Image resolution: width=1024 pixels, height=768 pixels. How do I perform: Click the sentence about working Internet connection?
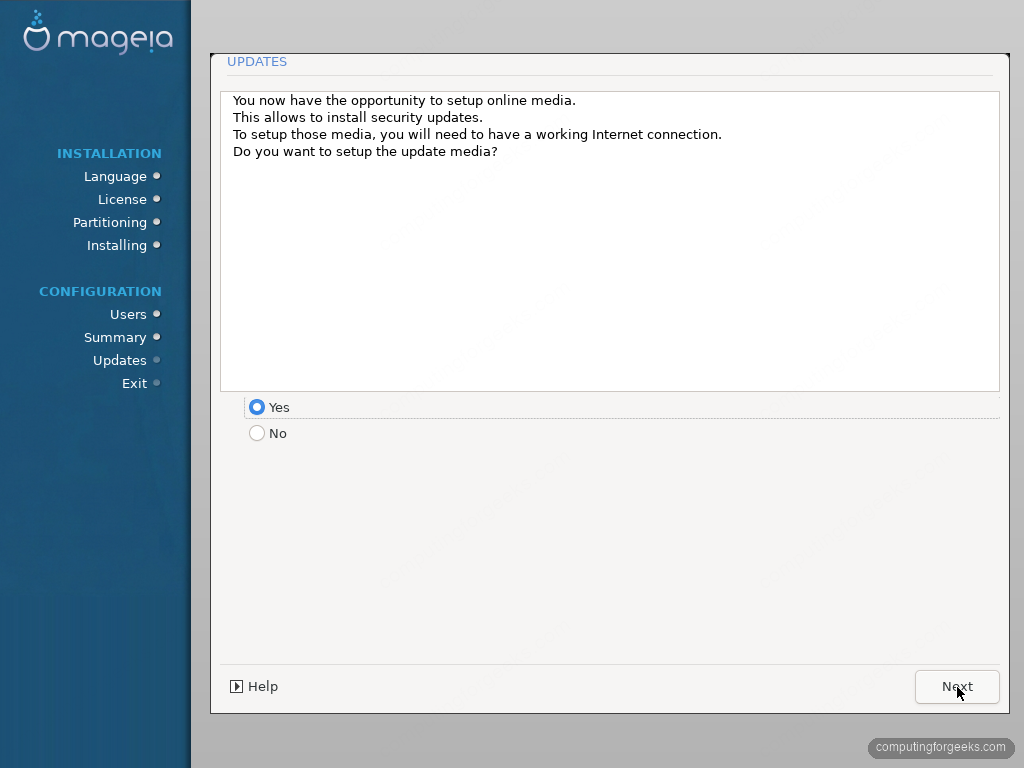(477, 135)
